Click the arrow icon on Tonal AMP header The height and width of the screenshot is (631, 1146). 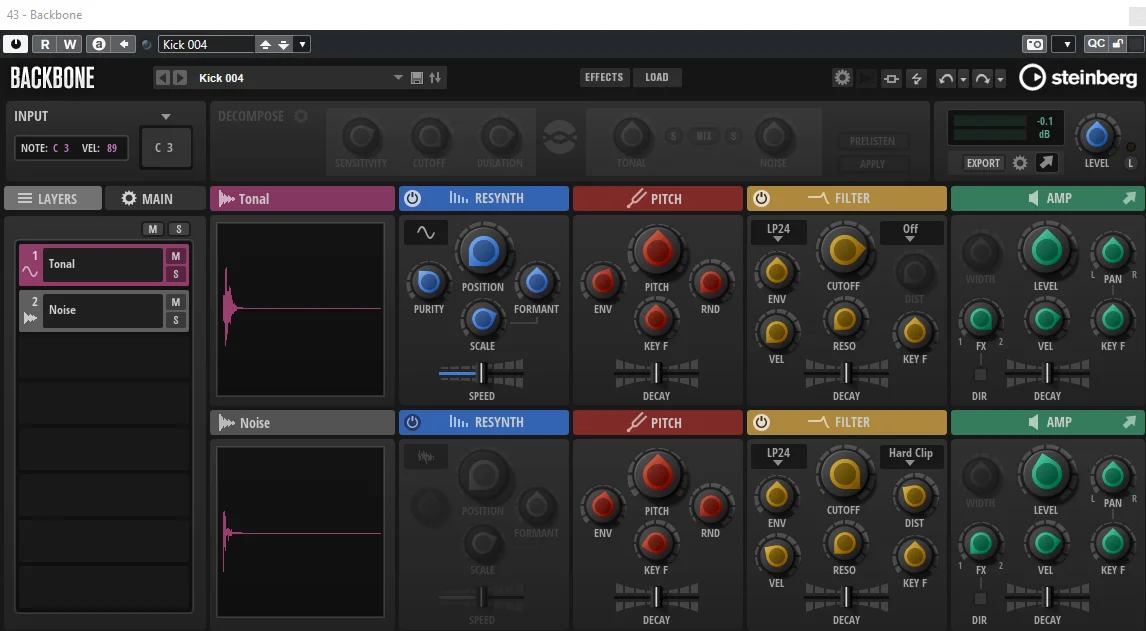[x=1129, y=198]
